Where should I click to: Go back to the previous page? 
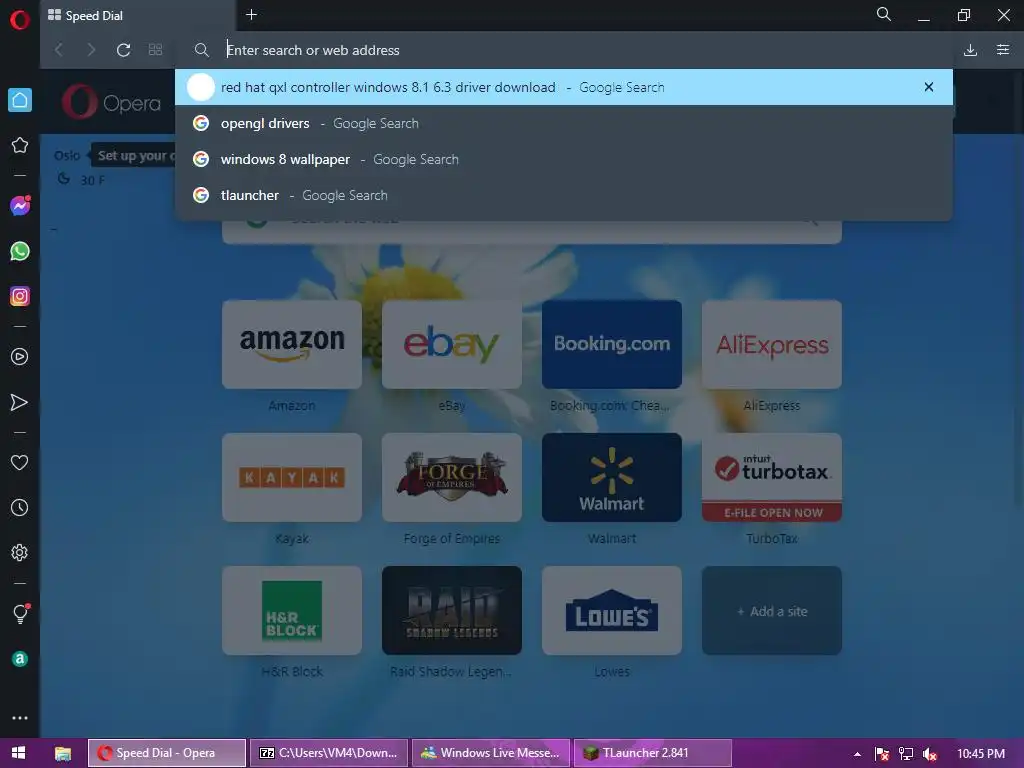click(59, 50)
